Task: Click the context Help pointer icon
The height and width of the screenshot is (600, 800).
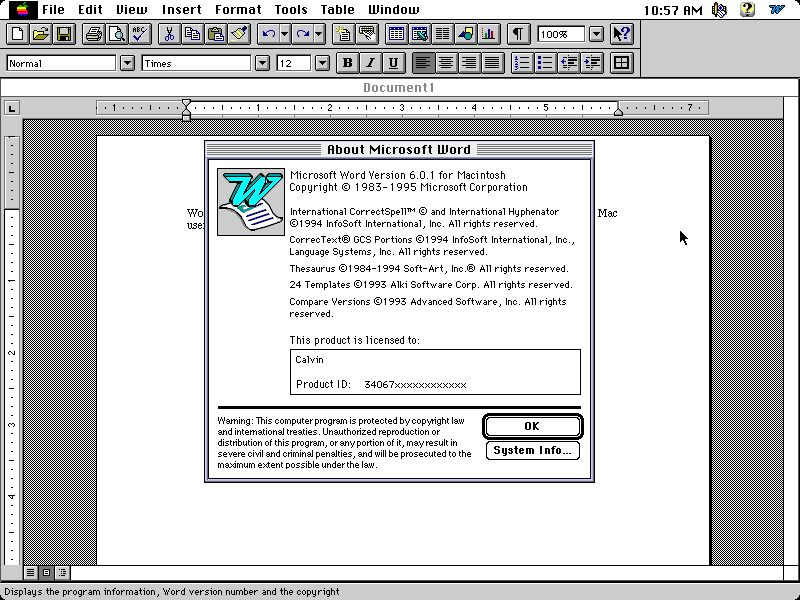Action: pos(621,34)
